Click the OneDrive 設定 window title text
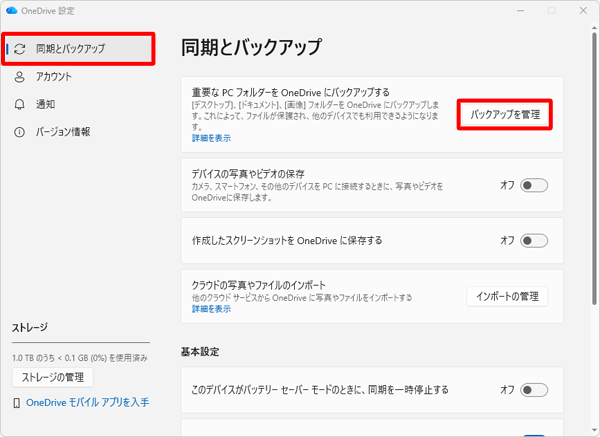The image size is (600, 437). click(48, 11)
